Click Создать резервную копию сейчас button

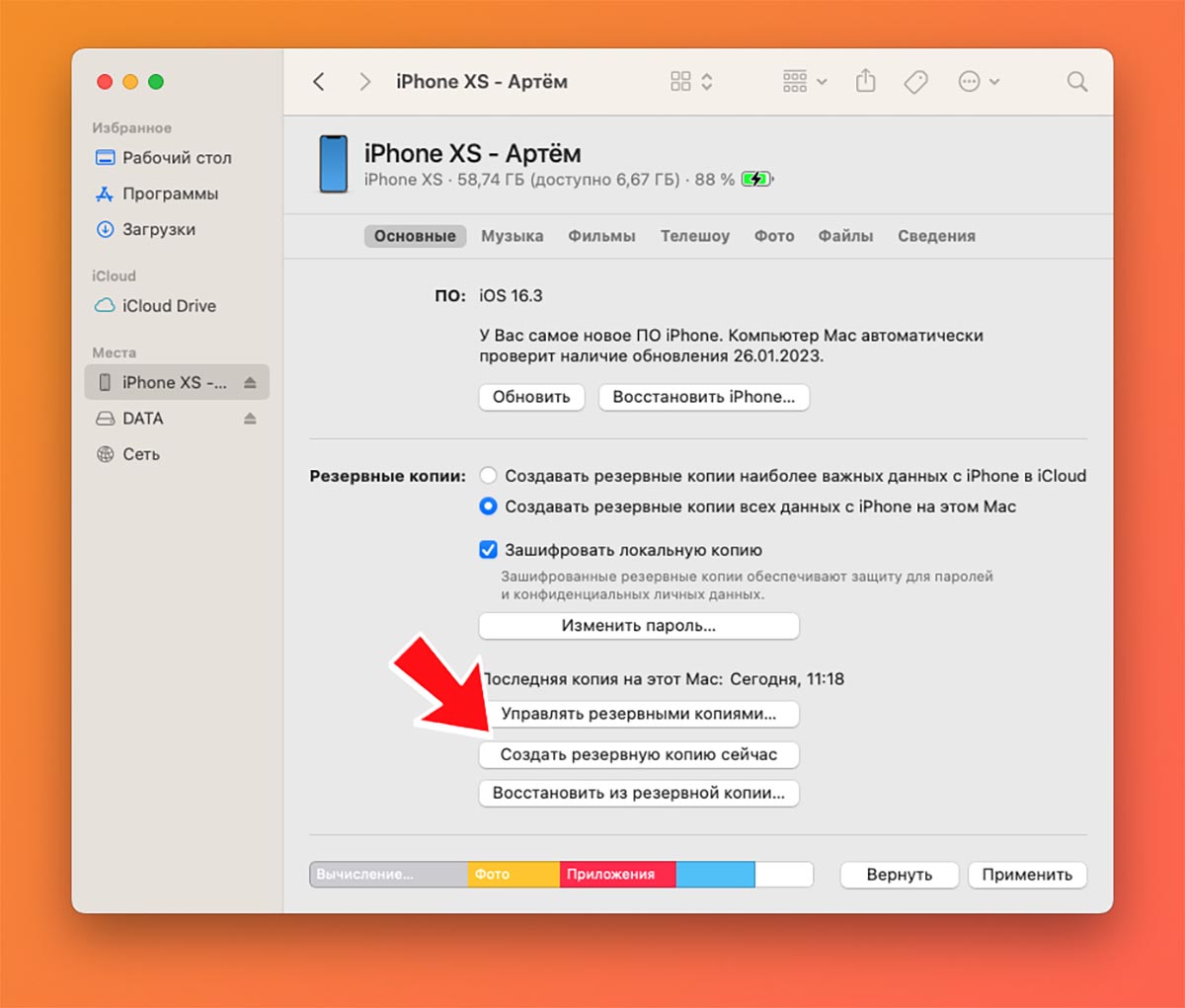[x=639, y=754]
